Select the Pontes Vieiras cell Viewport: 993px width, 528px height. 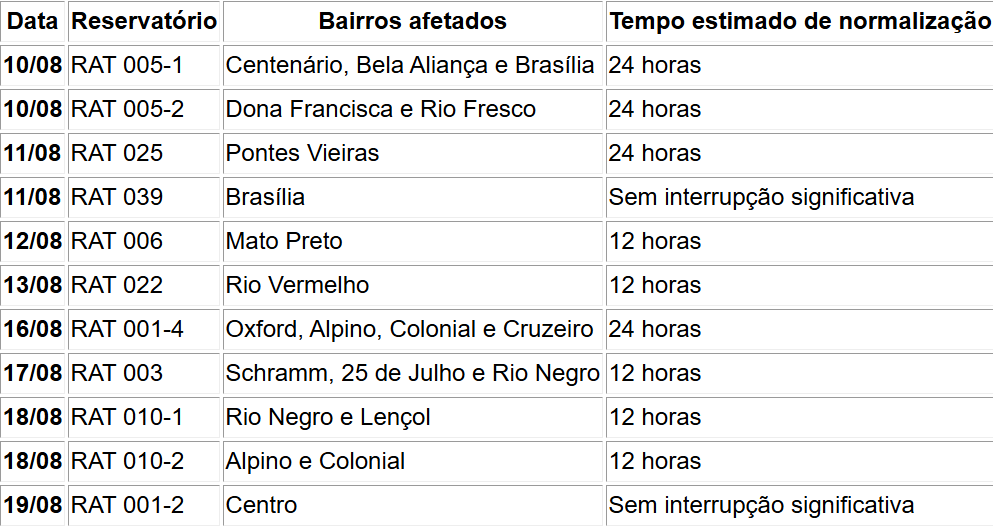click(413, 153)
